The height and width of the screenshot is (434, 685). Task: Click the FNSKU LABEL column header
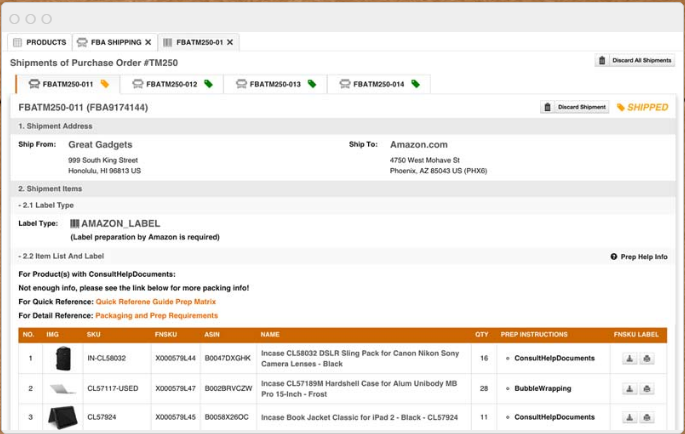636,334
